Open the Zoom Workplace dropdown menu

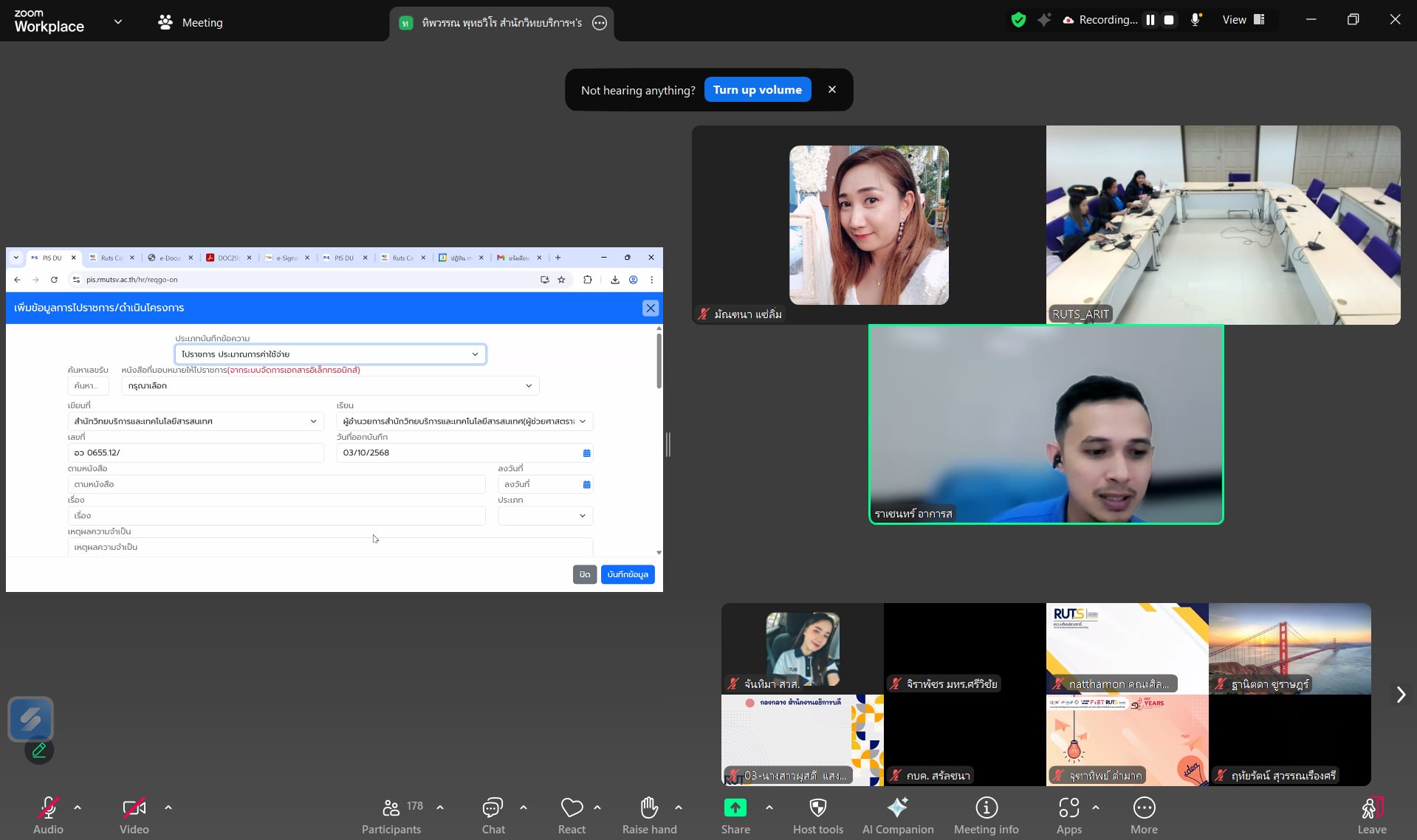(x=118, y=22)
